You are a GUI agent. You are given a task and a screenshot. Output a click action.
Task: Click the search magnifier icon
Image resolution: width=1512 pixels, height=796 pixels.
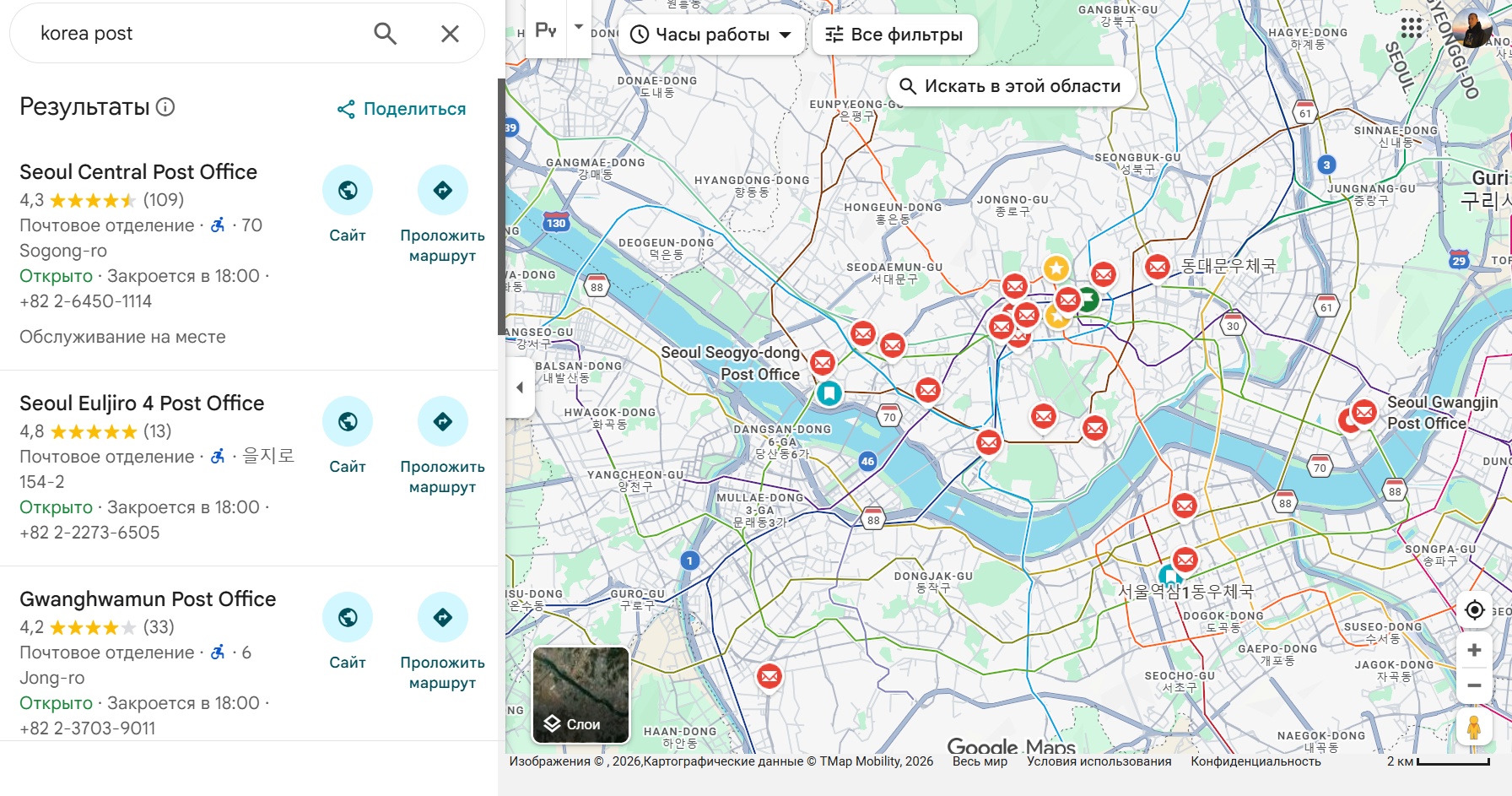[385, 34]
